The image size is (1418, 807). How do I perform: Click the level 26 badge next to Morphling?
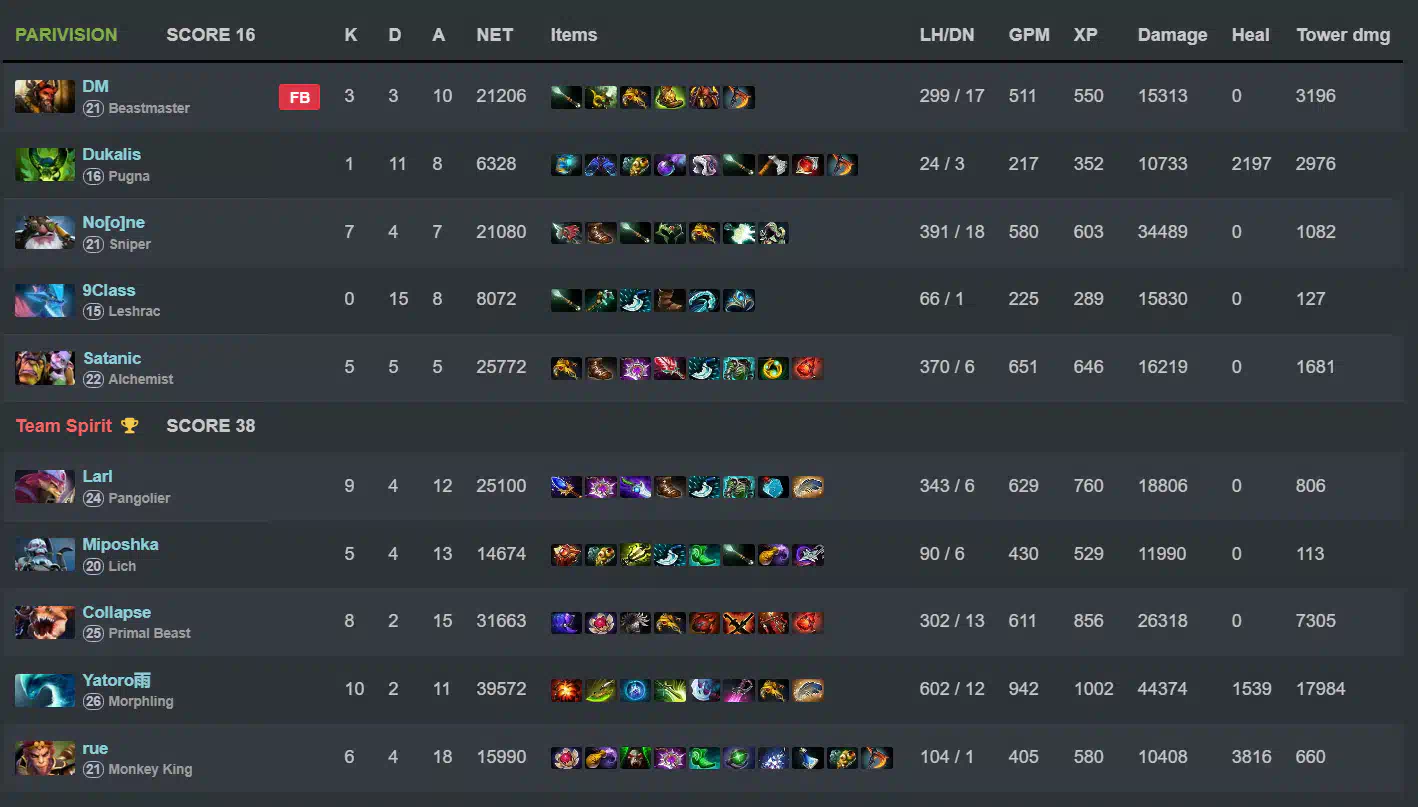click(x=93, y=702)
